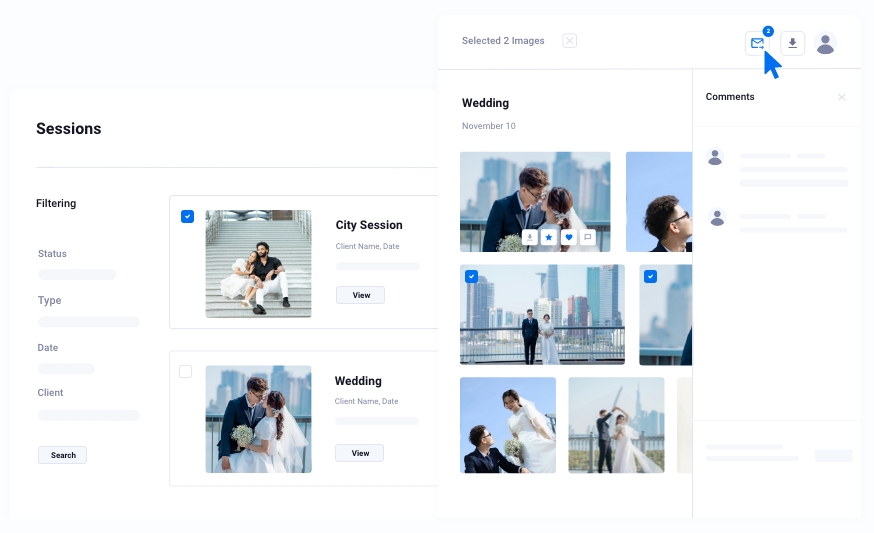Deselect the couple by railing skyline photo
The height and width of the screenshot is (533, 874).
(x=471, y=276)
